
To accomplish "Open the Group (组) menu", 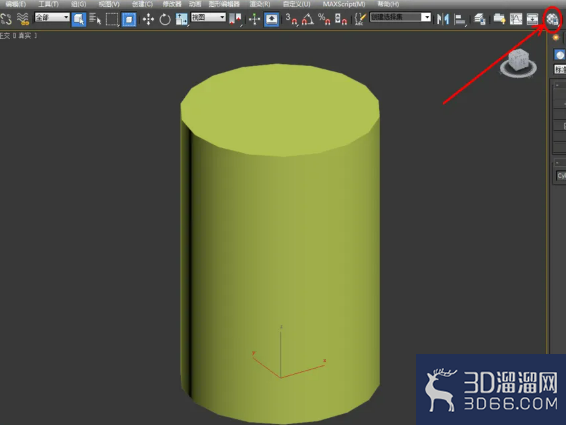I will click(x=78, y=4).
